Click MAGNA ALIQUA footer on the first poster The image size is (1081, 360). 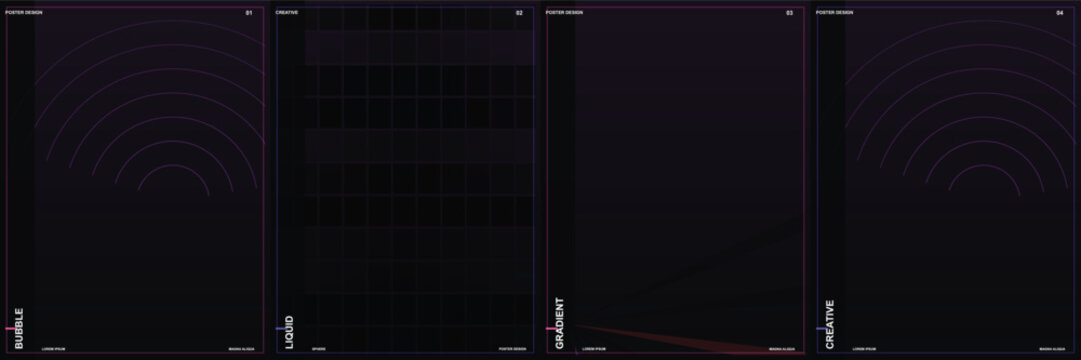[x=241, y=349]
